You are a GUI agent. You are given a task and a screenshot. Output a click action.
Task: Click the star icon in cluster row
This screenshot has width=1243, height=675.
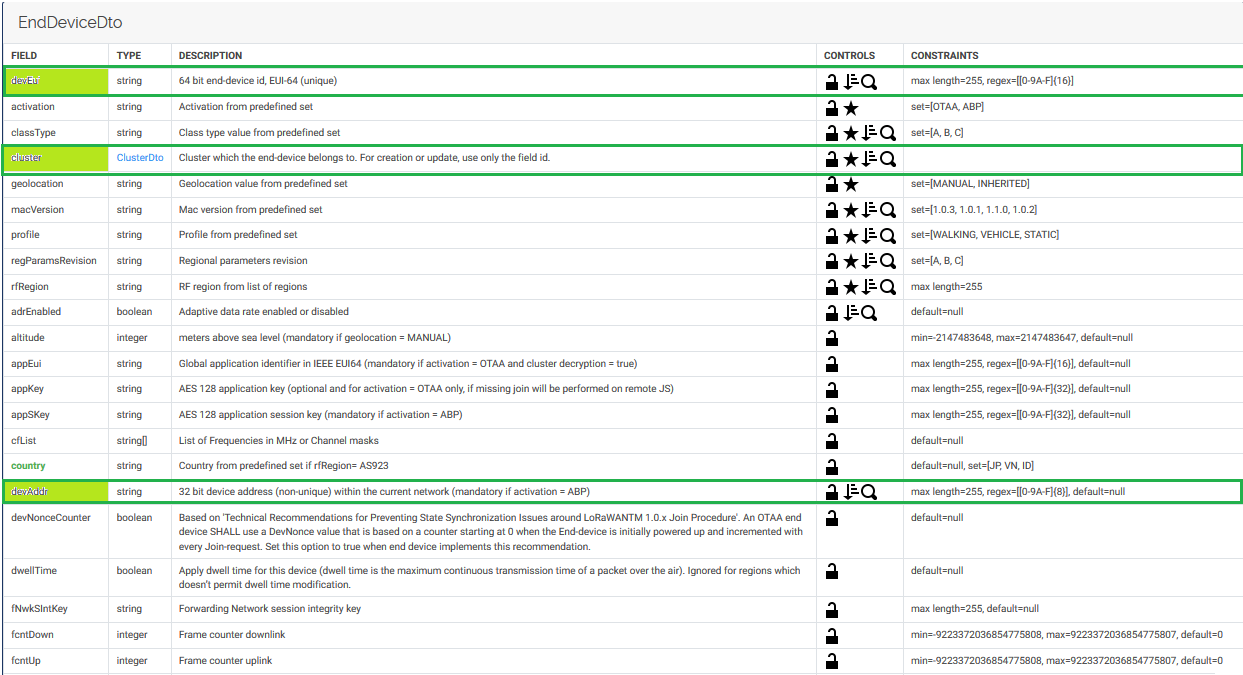pos(851,159)
